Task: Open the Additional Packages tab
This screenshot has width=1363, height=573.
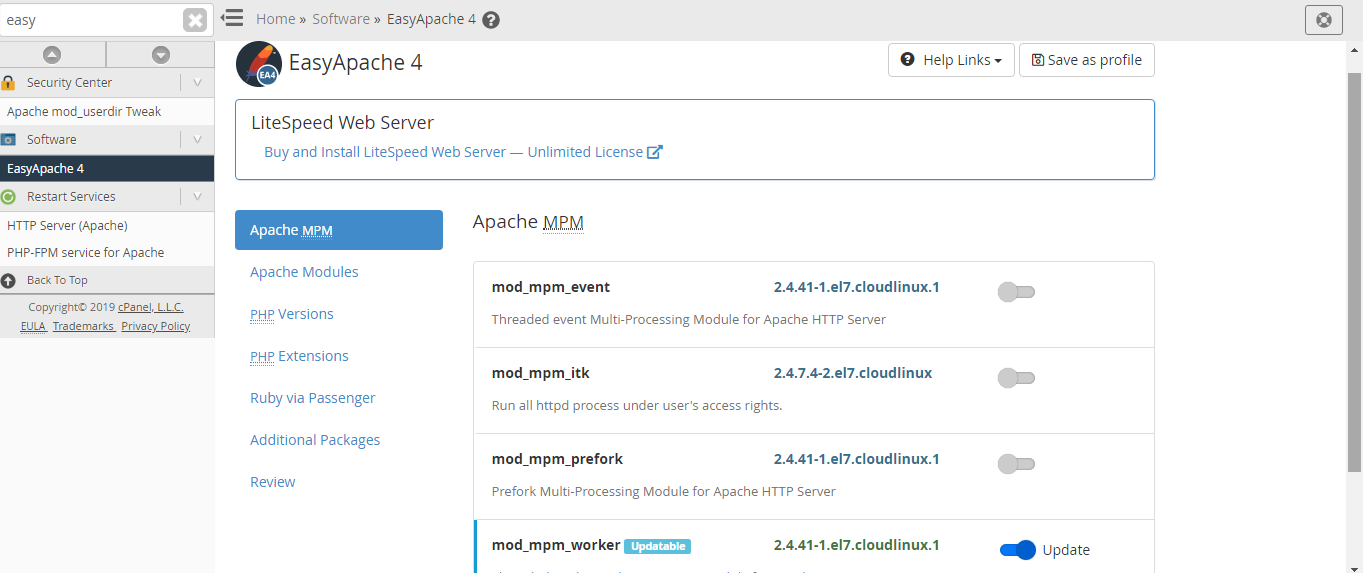Action: 315,440
